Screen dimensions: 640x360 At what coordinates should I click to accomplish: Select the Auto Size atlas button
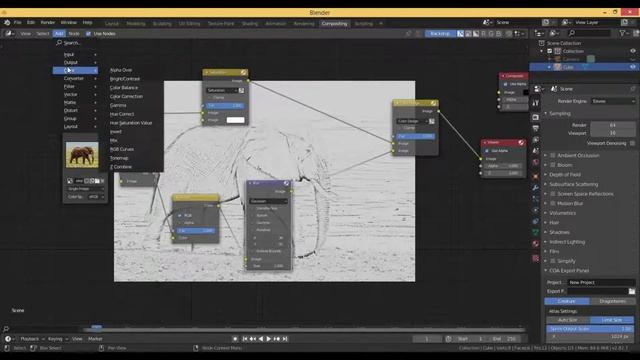[568, 320]
